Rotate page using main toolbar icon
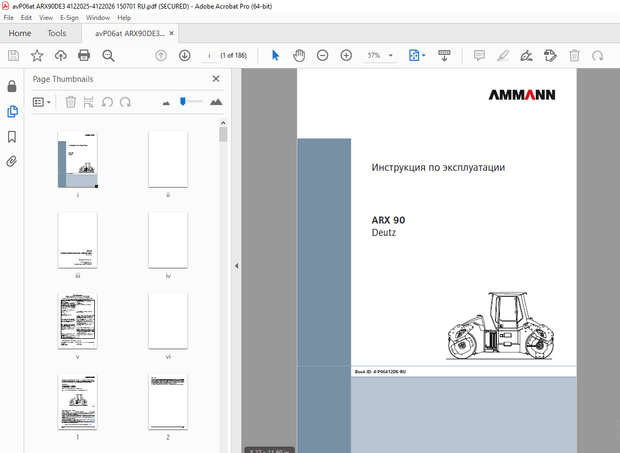Screen dimensions: 620x453 point(597,55)
